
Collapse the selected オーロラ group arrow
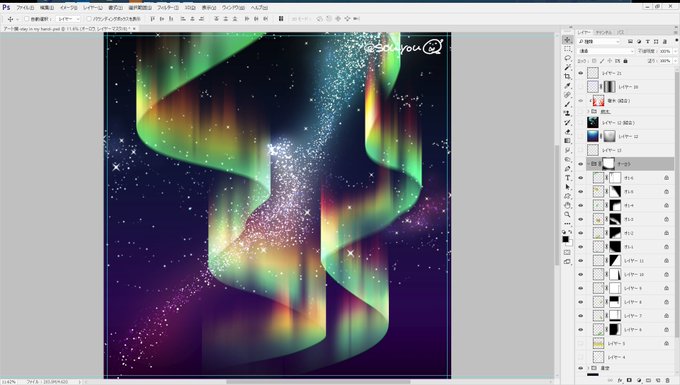(589, 164)
